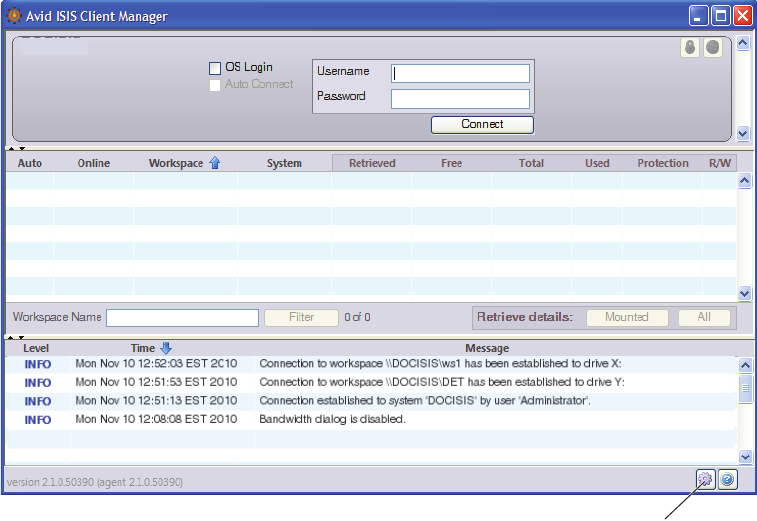The height and width of the screenshot is (521, 757).
Task: Select log message about drive Y:
Action: (x=442, y=382)
